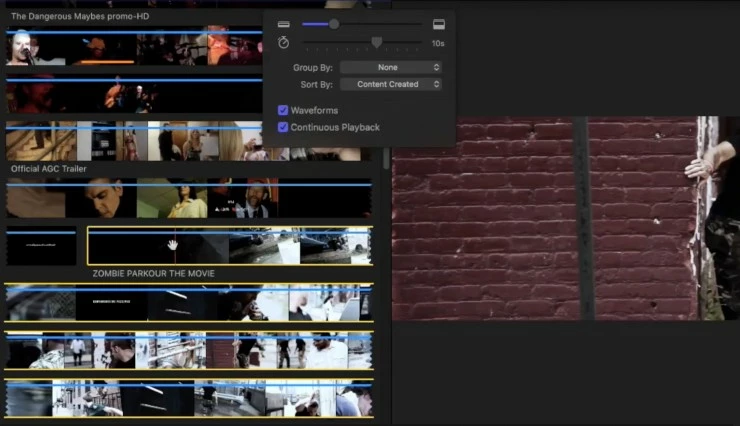740x426 pixels.
Task: Select the singer filmstrip of Dangerous Maybes
Action: [x=134, y=46]
